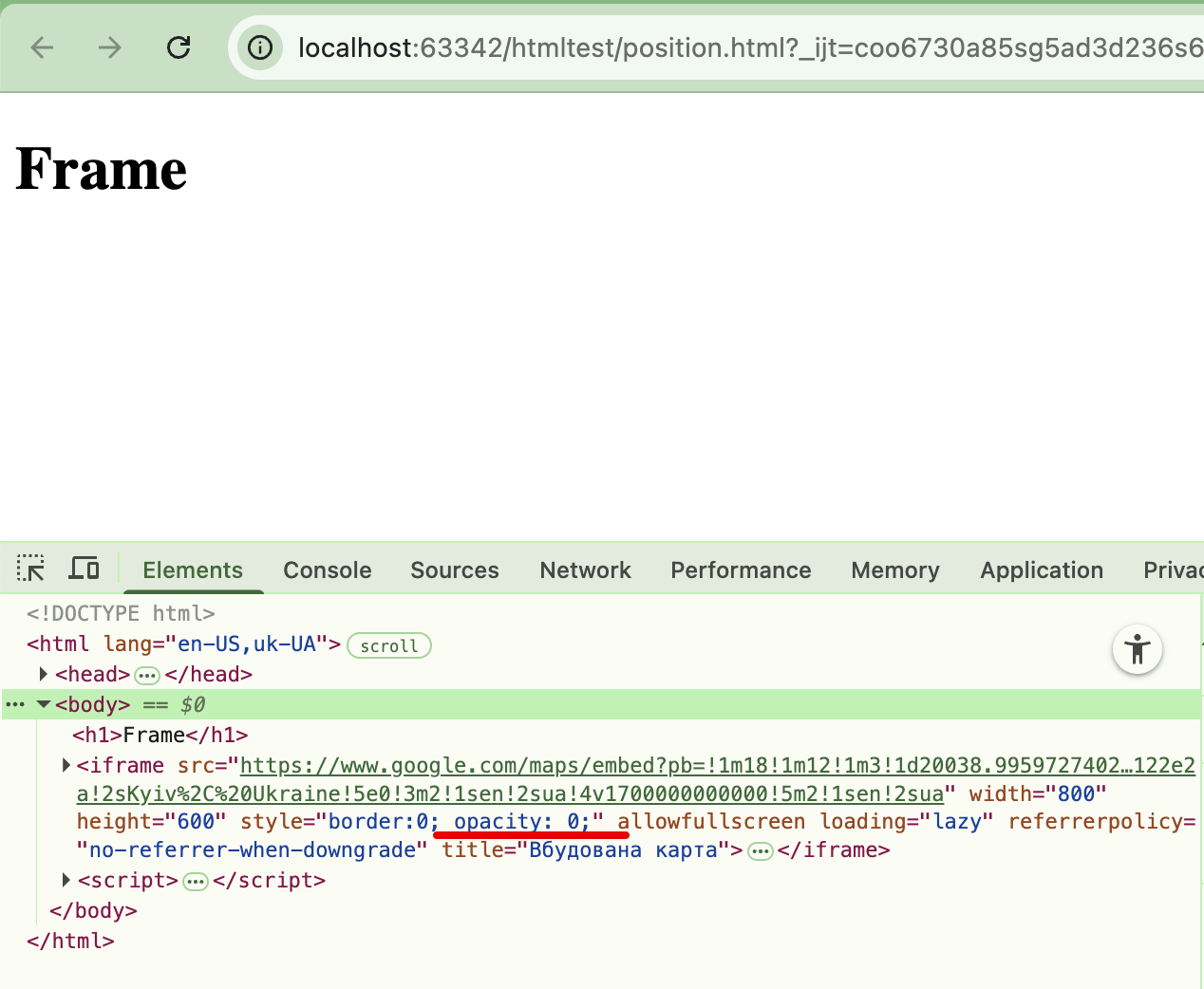The height and width of the screenshot is (989, 1204).
Task: Click the loading="lazy" attribute
Action: tap(907, 821)
